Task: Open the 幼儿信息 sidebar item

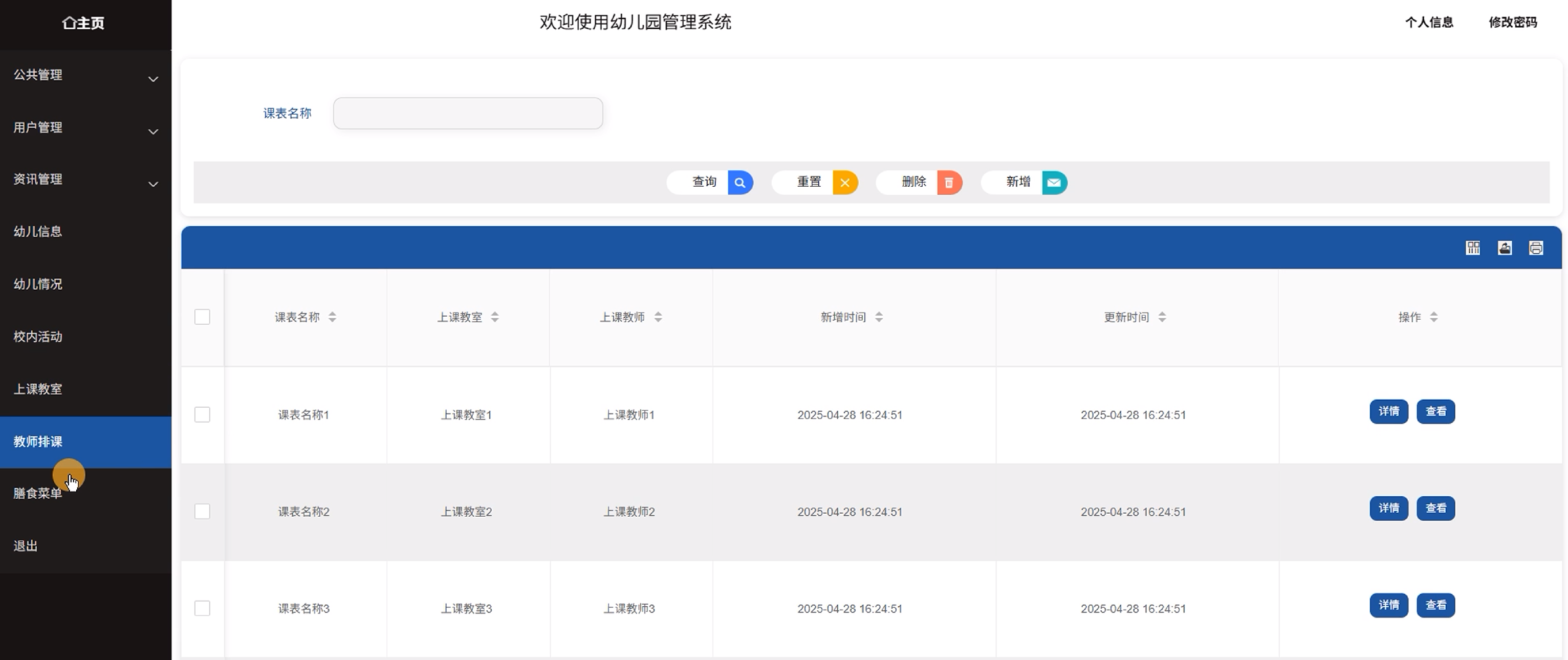Action: 38,232
